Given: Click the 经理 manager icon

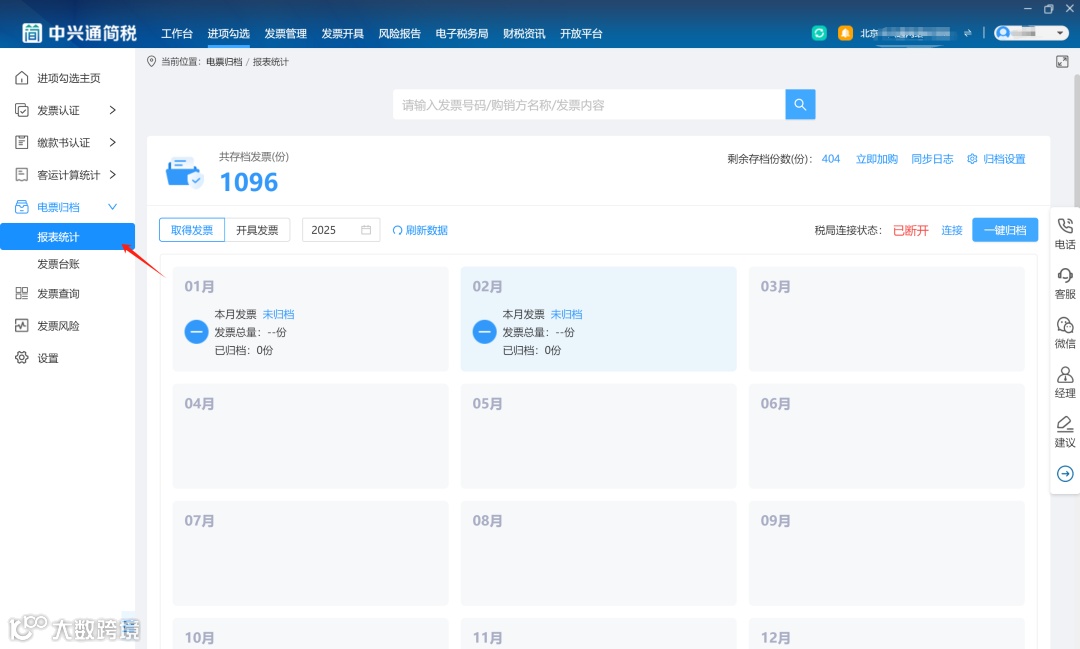Looking at the screenshot, I should point(1065,374).
